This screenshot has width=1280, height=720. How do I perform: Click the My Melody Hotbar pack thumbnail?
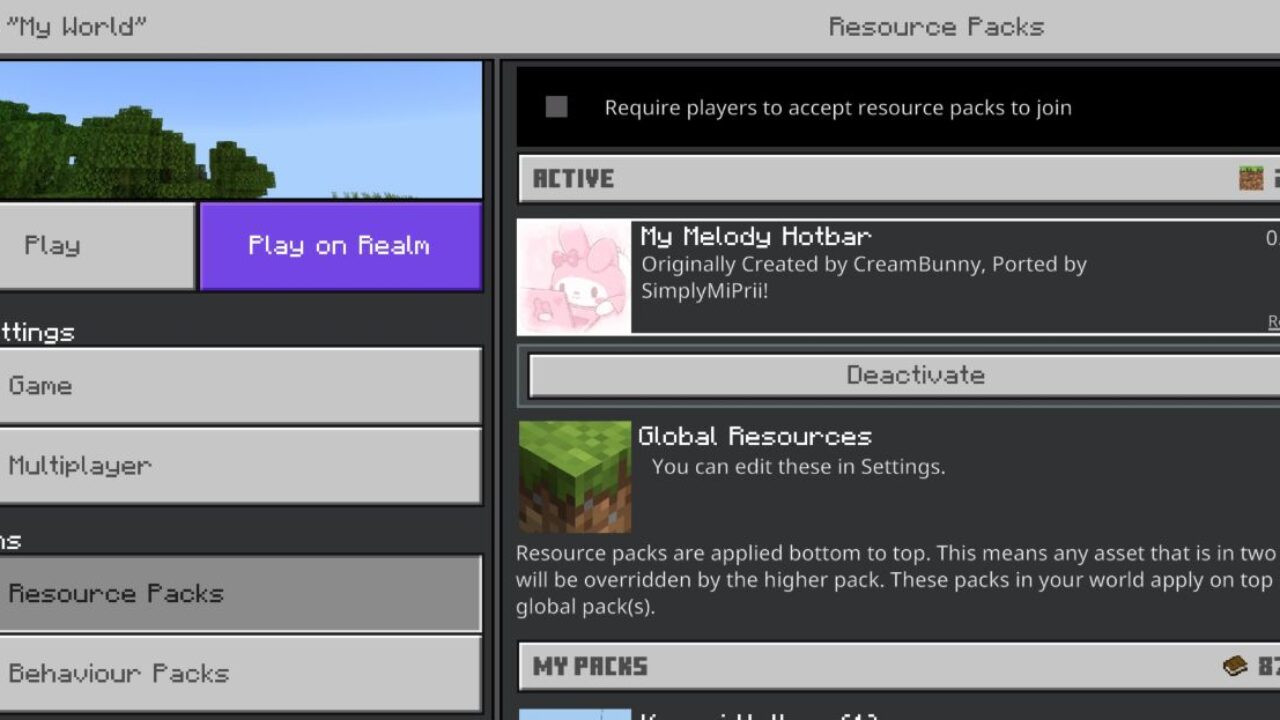[x=574, y=277]
